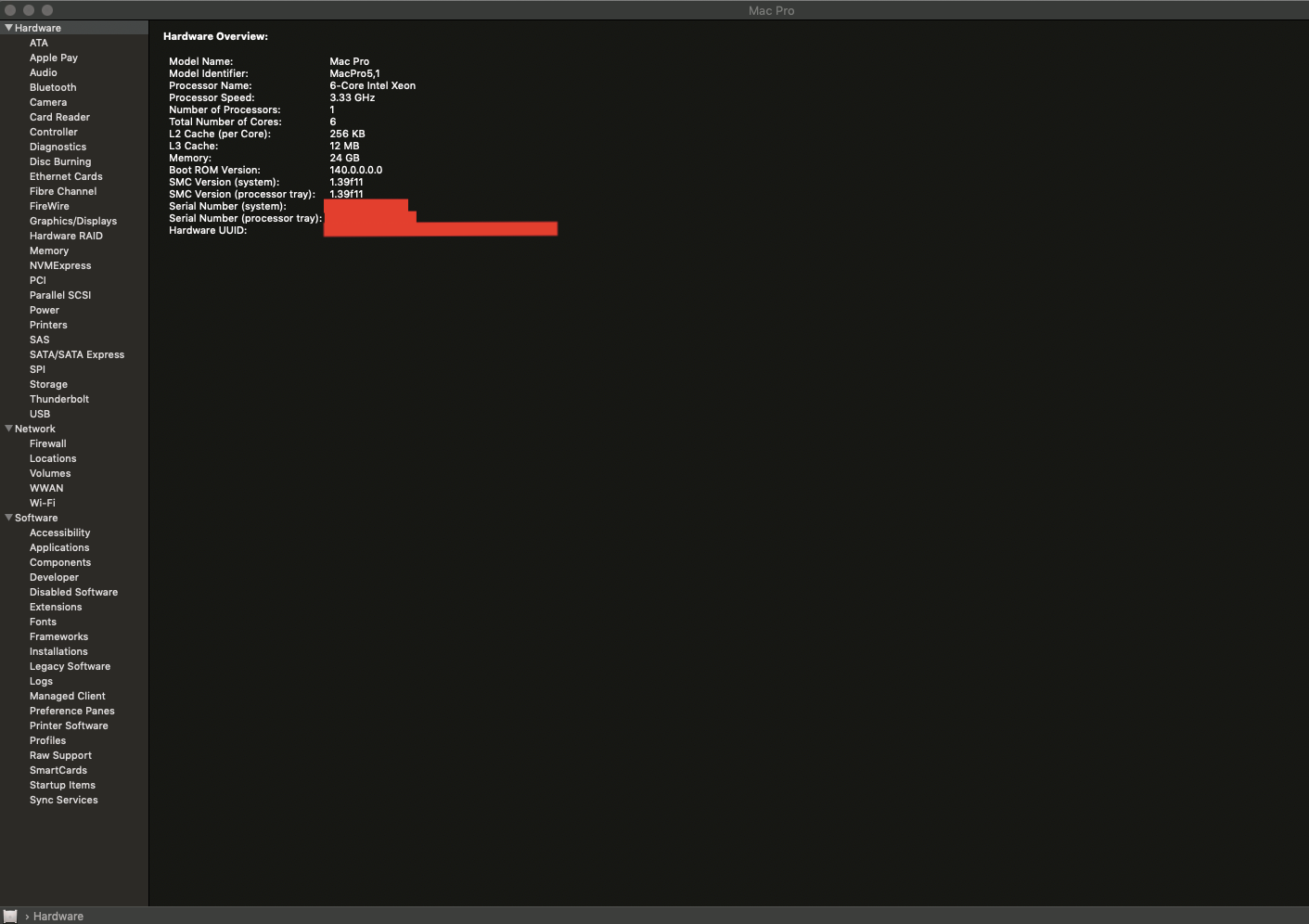Screen dimensions: 1309x924
Task: Collapse the Hardware section triangle
Action: click(x=8, y=28)
